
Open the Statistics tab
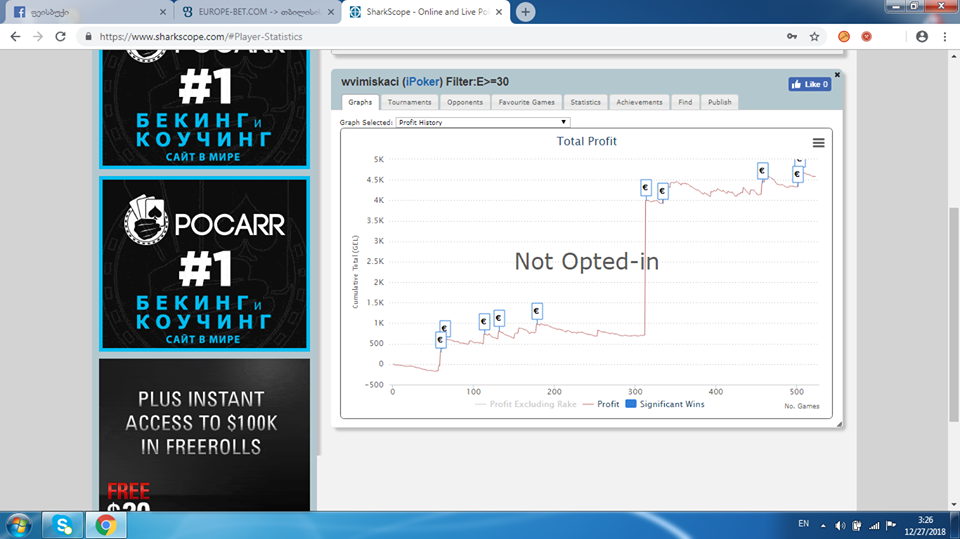pos(585,102)
